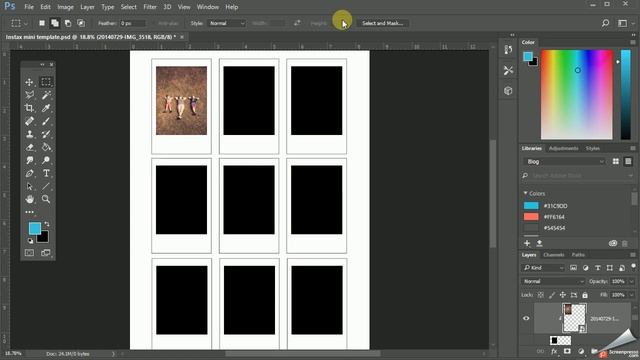Switch to the Adjustments tab
Screen dimensions: 640x360
pyautogui.click(x=563, y=148)
